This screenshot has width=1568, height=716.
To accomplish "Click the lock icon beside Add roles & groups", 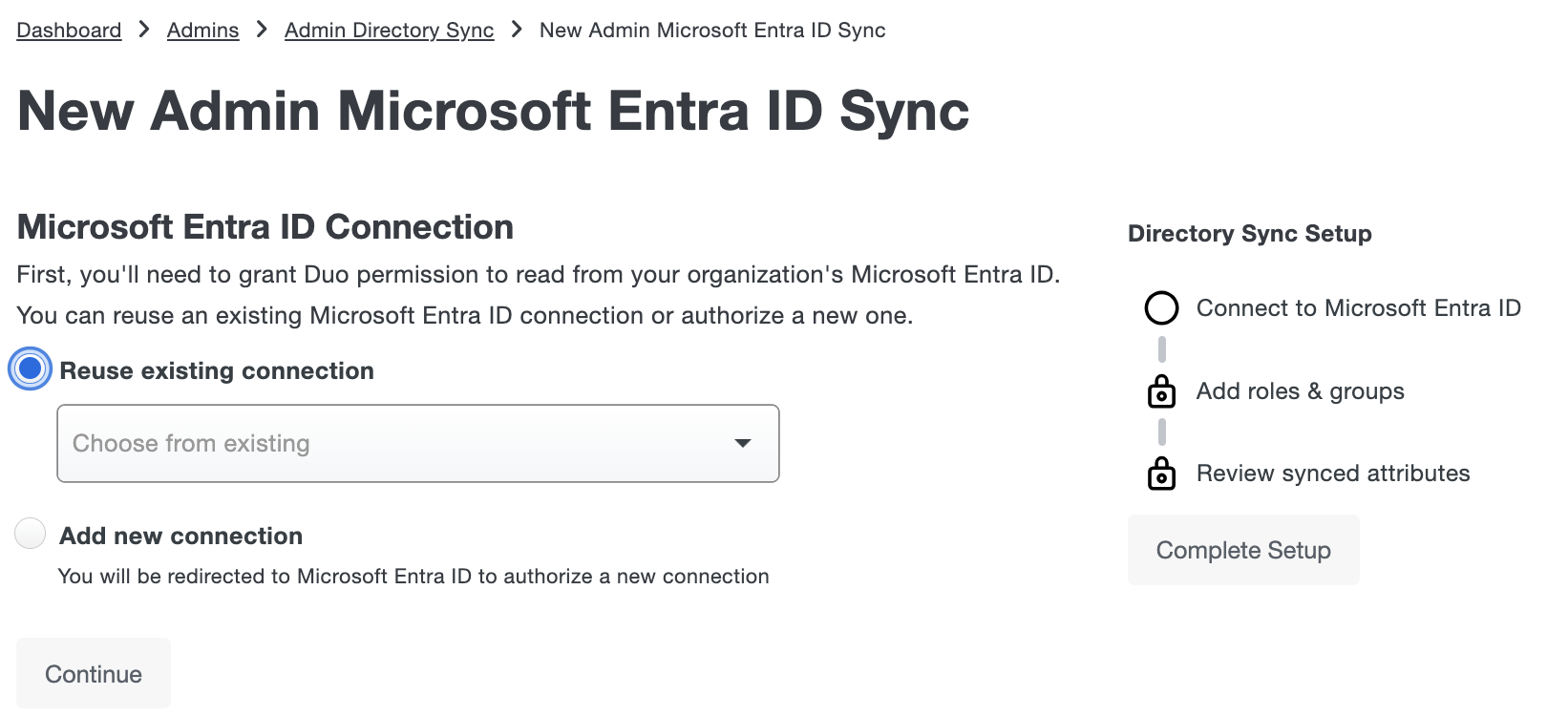I will pyautogui.click(x=1161, y=391).
